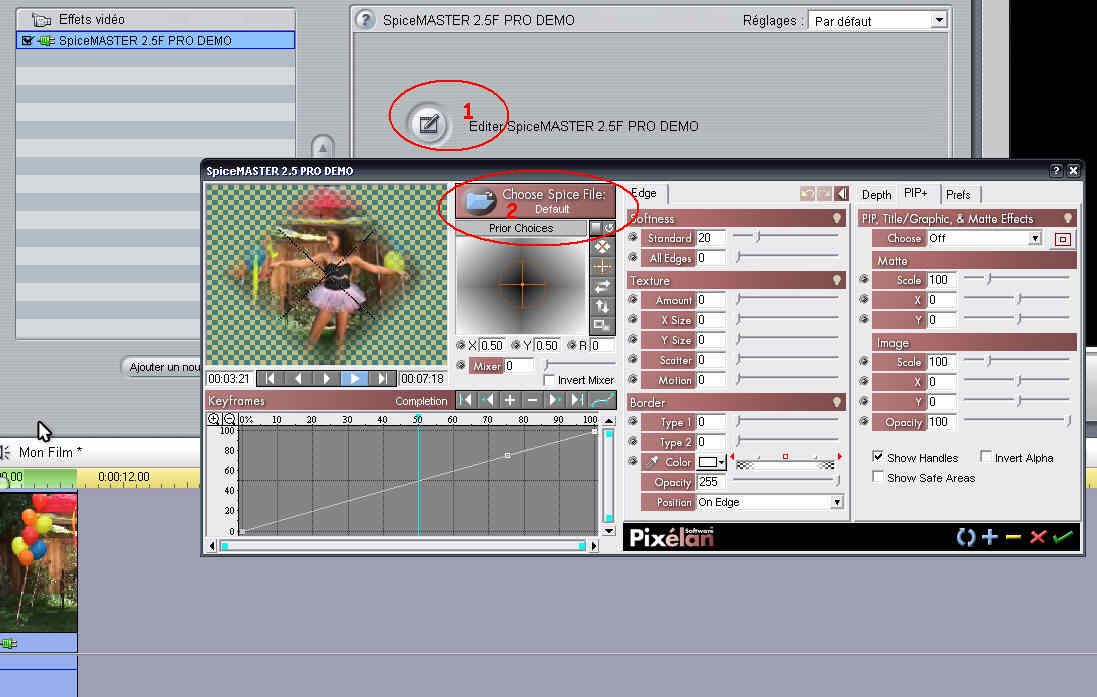Uncheck the Show Handles checkbox

[x=878, y=457]
